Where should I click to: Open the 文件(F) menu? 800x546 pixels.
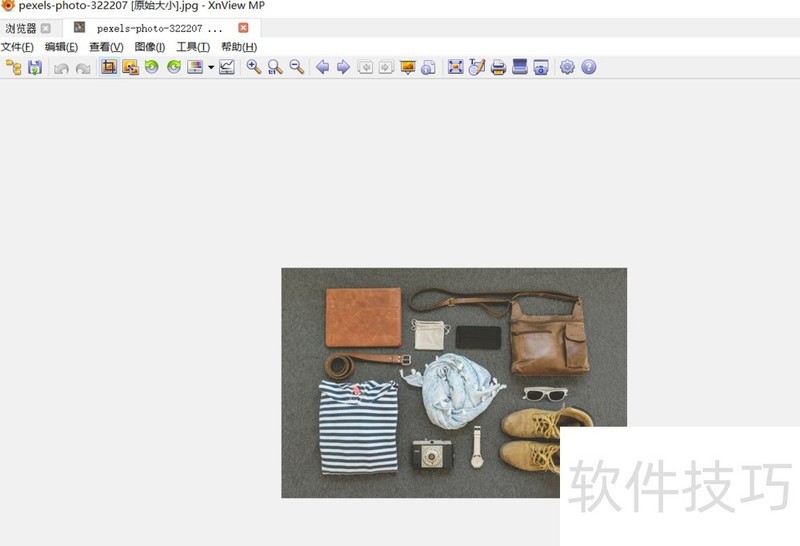click(17, 47)
